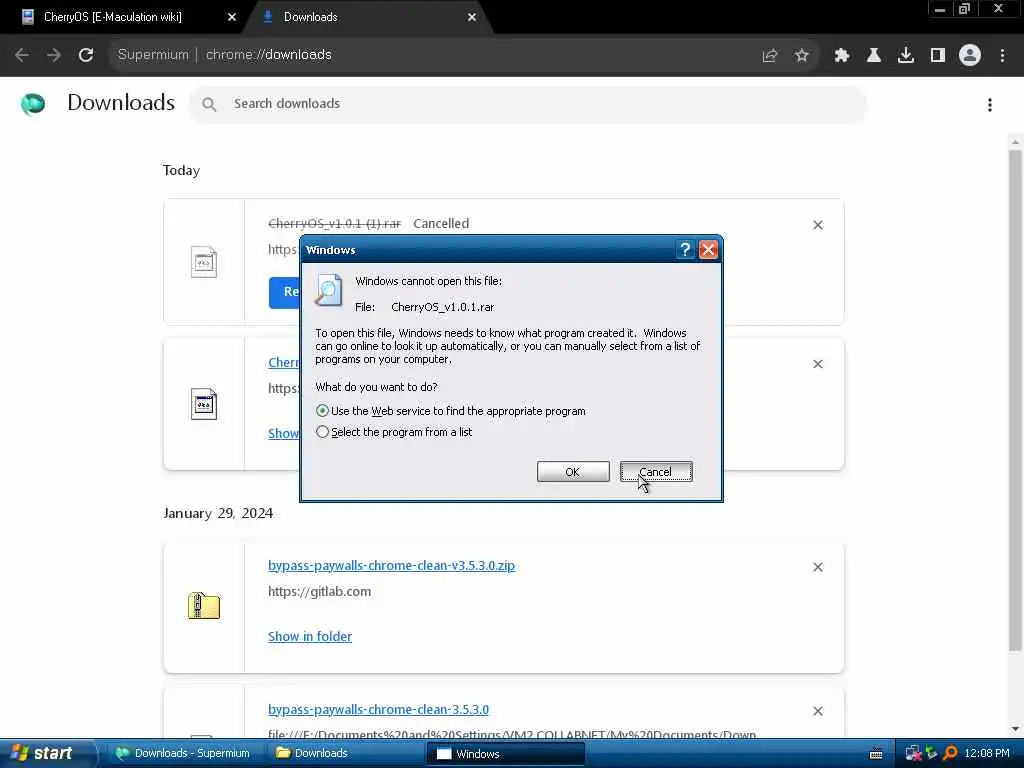Open bypass-paywalls-chrome-clean-v3.5.3.0.zip link
The image size is (1024, 768).
coord(391,566)
